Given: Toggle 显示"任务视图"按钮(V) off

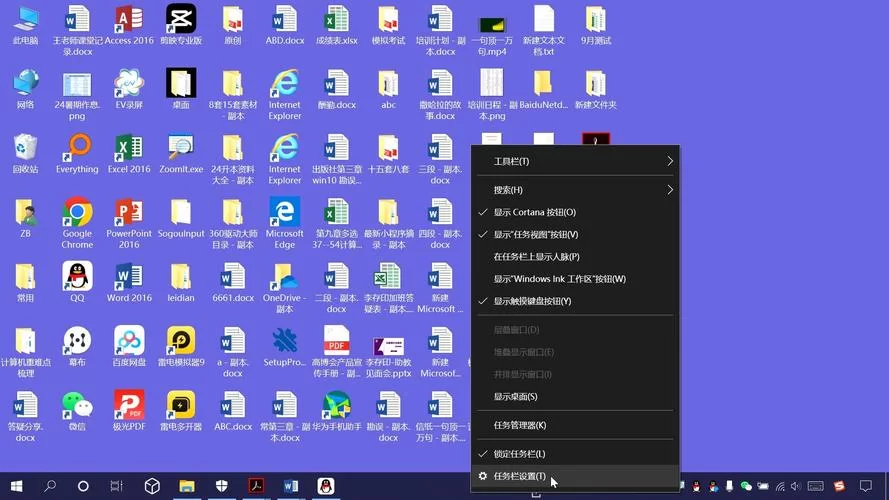Looking at the screenshot, I should pyautogui.click(x=536, y=235).
